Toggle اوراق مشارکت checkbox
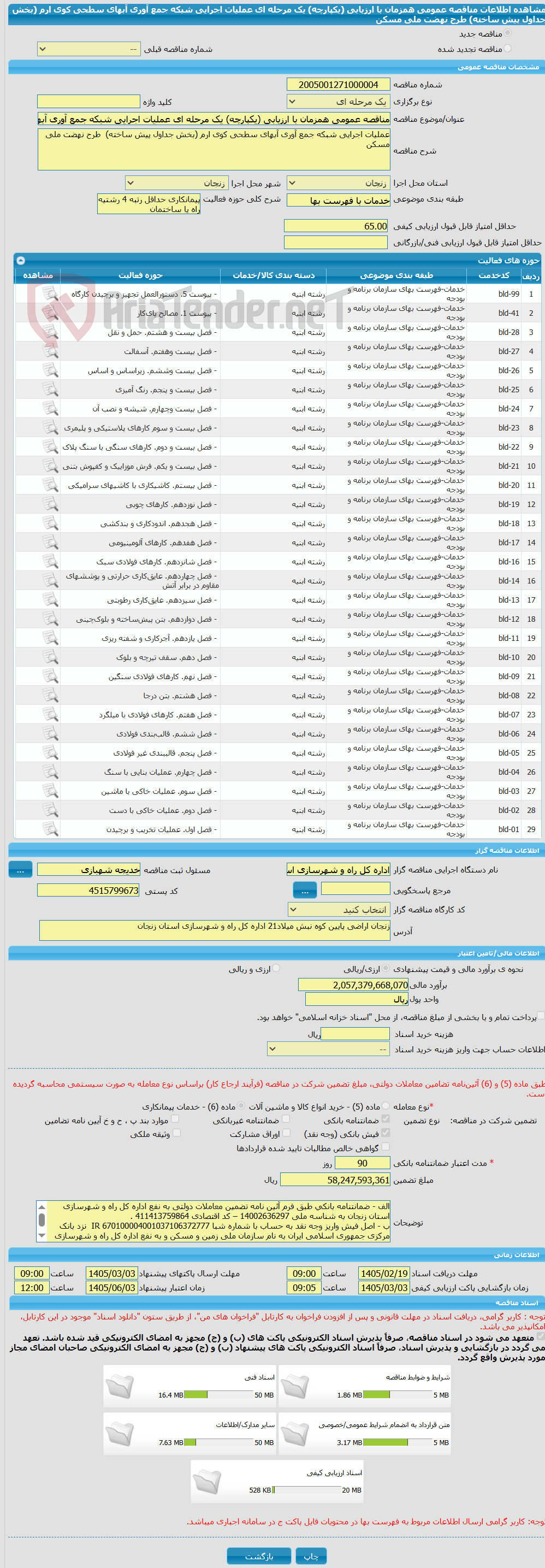The width and height of the screenshot is (545, 1568). click(x=286, y=1134)
